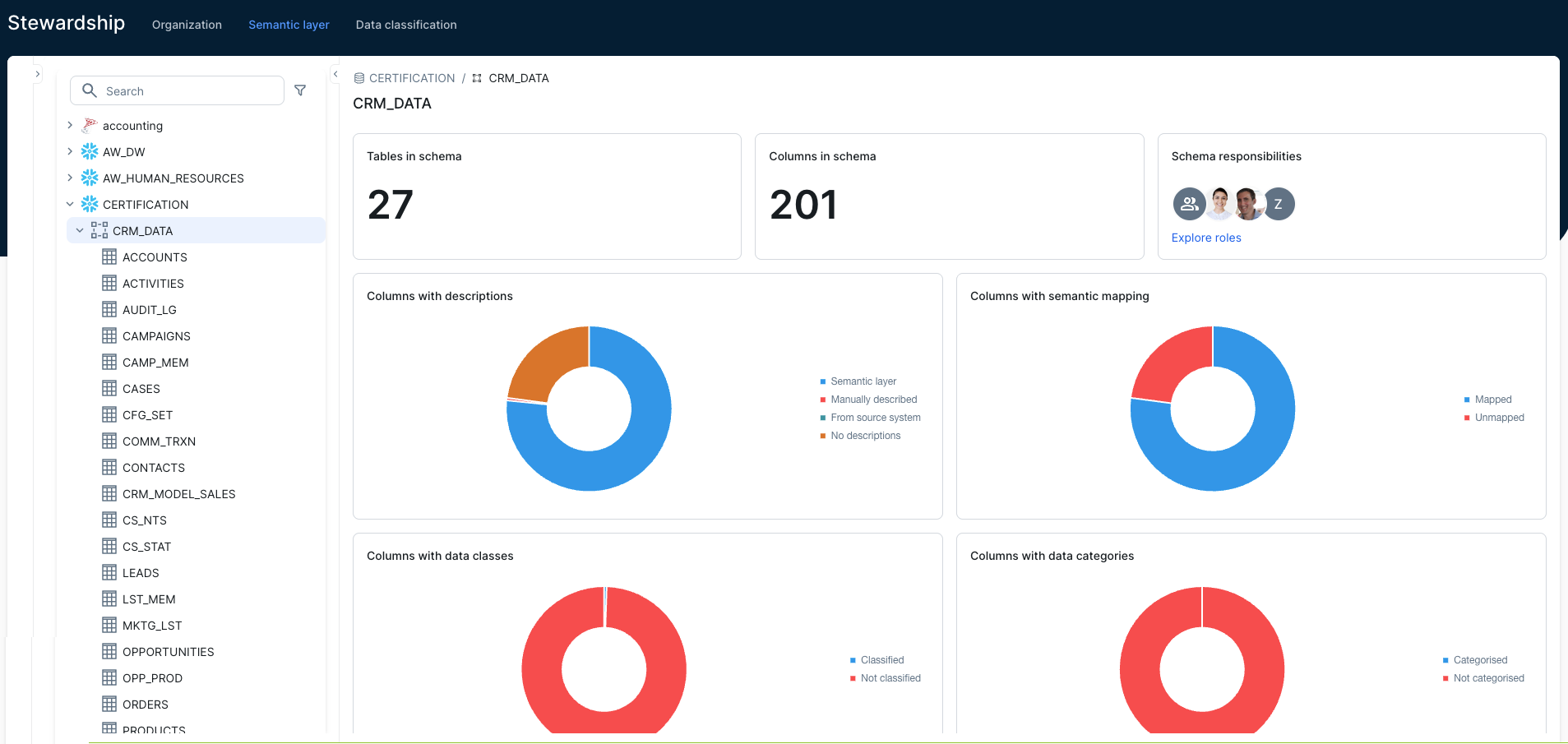
Task: Click the broom icon beside accounting
Action: pyautogui.click(x=88, y=124)
